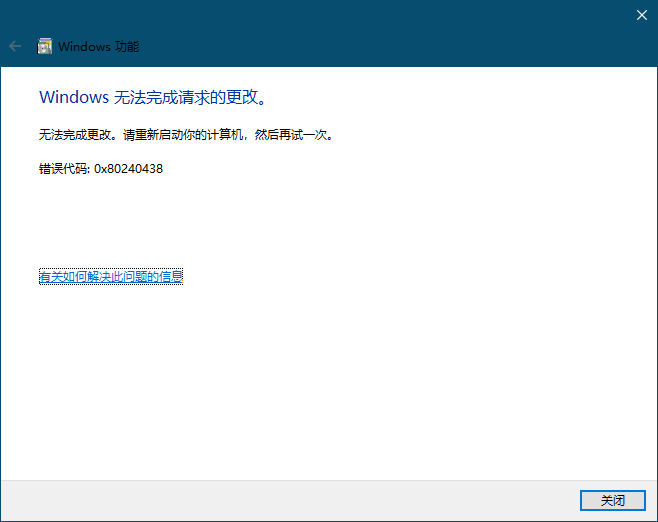
Task: Open the 有关如何解决此问题的信息 link
Action: [111, 277]
